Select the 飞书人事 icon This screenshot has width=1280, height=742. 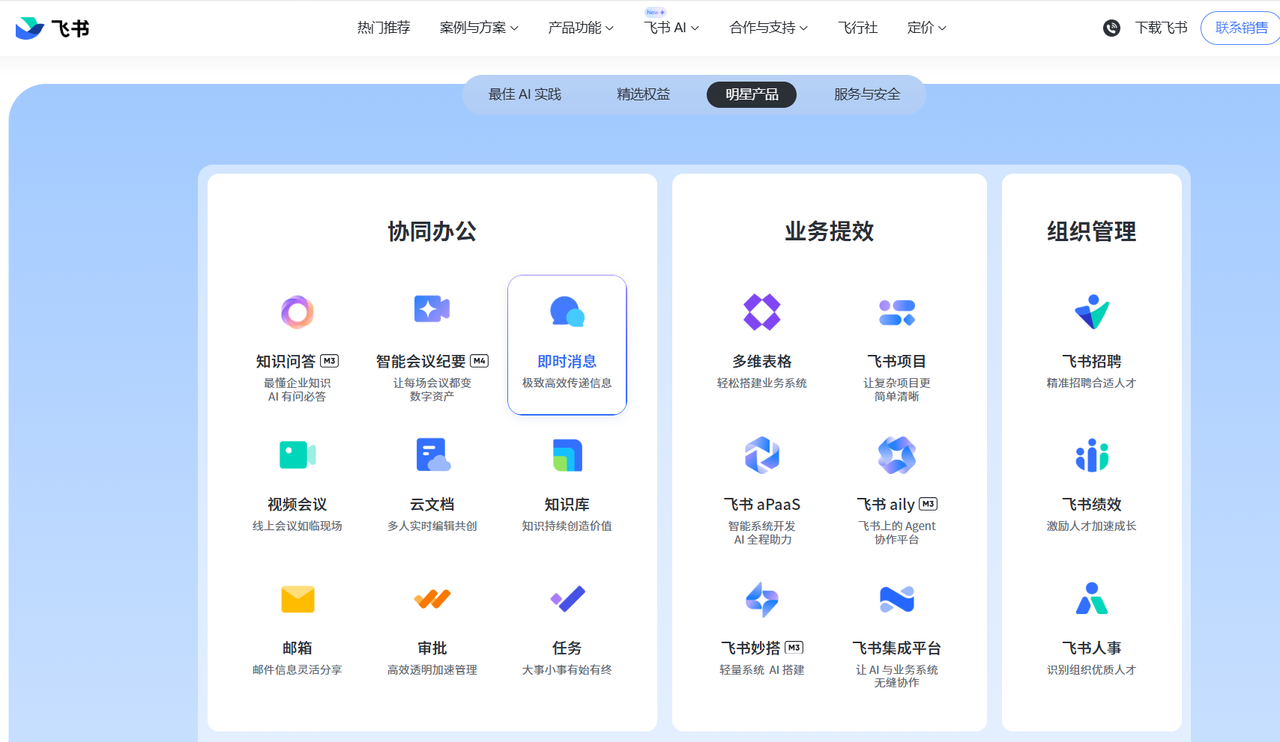pyautogui.click(x=1092, y=599)
